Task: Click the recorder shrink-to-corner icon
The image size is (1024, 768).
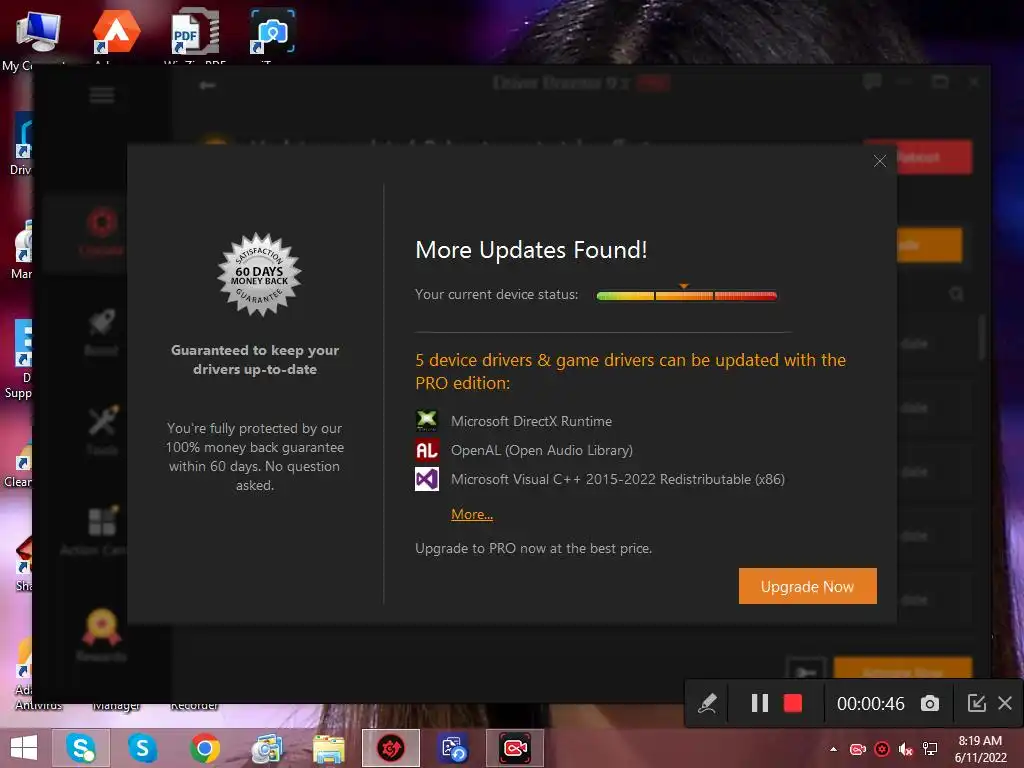Action: click(x=976, y=703)
